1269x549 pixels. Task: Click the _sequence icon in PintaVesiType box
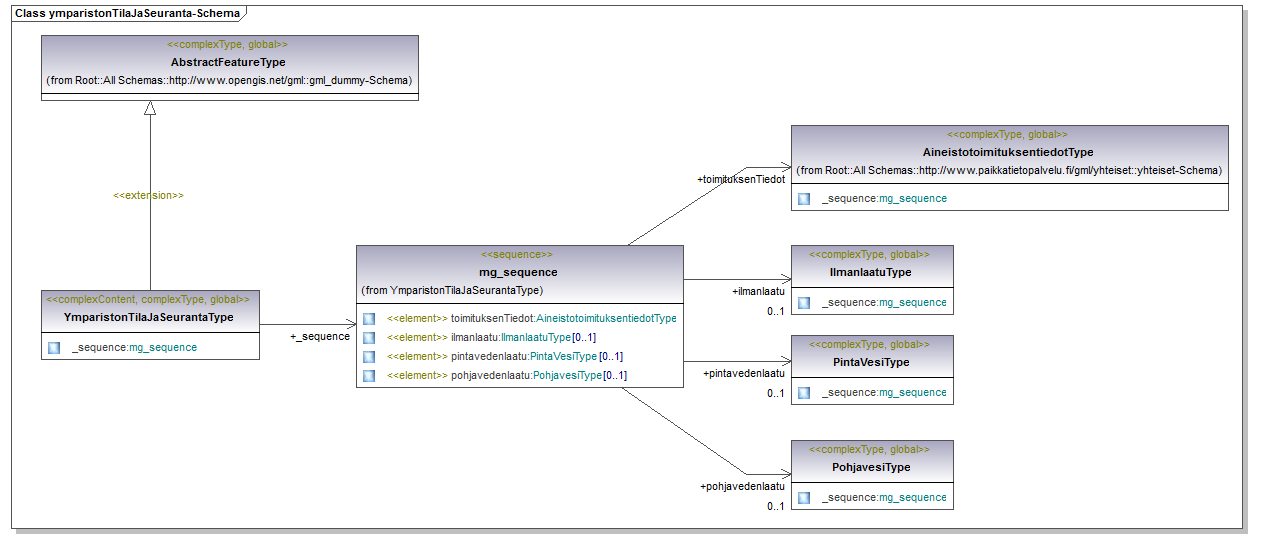click(x=804, y=392)
